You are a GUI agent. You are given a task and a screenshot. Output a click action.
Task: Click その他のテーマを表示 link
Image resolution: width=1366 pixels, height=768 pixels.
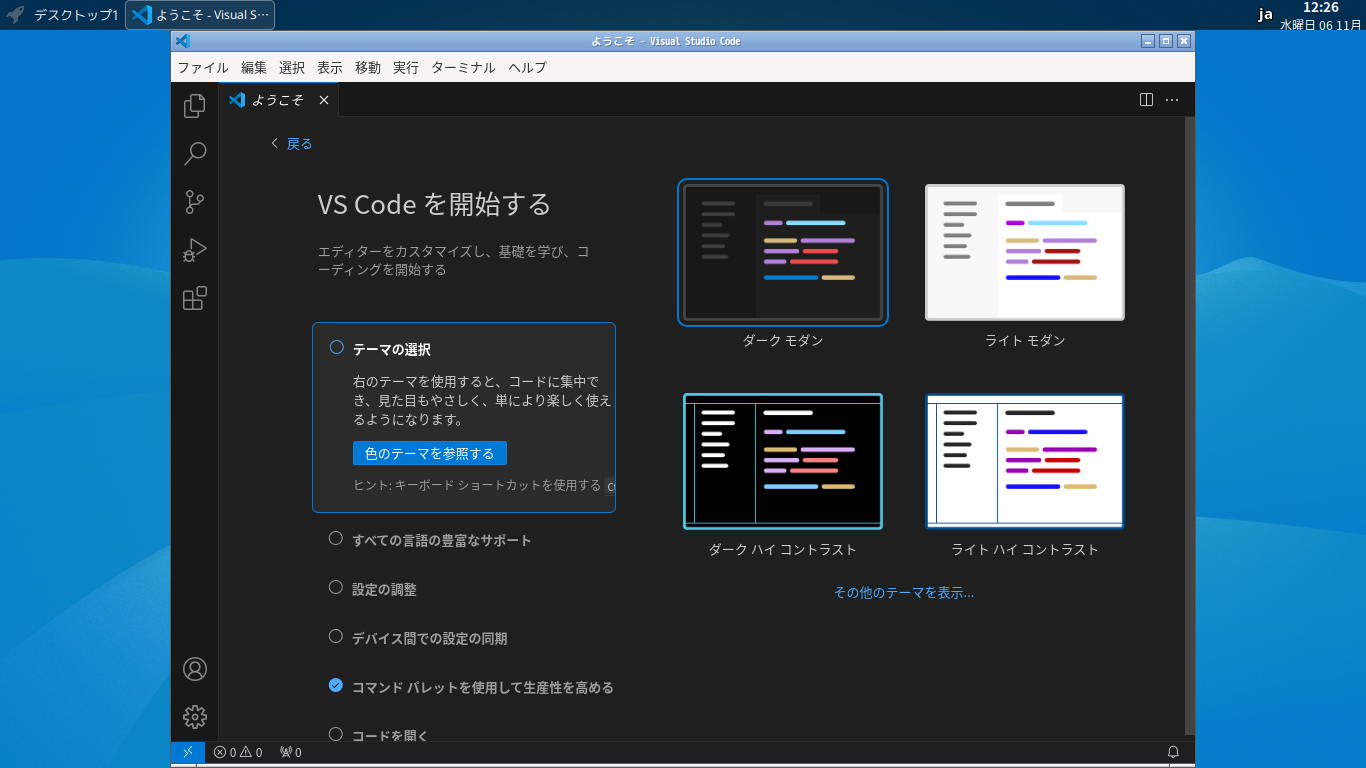[x=904, y=593]
